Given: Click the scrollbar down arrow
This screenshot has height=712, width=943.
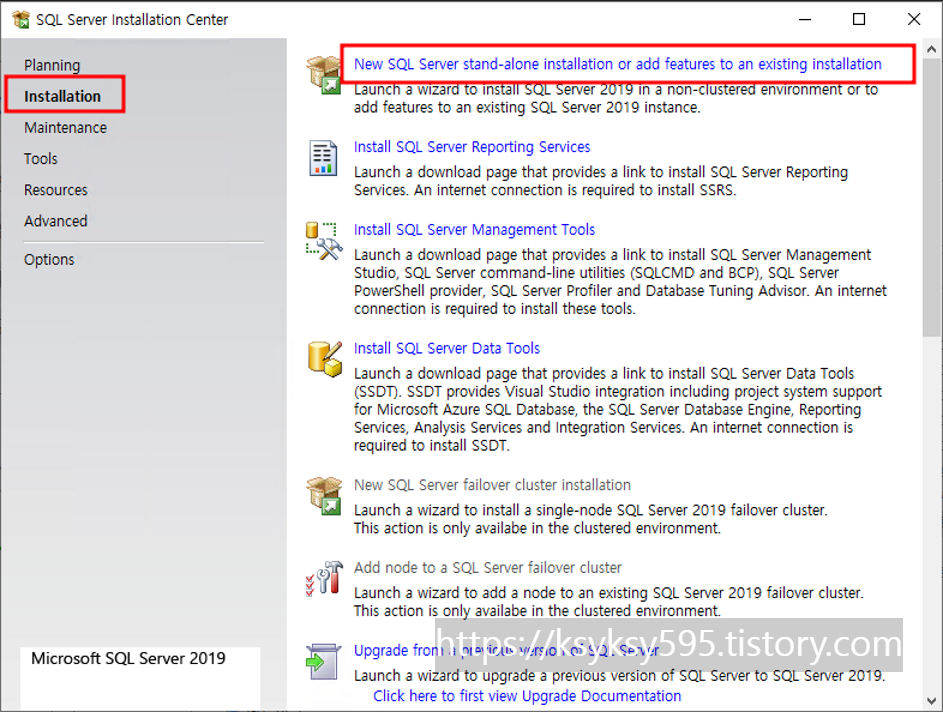Looking at the screenshot, I should pos(932,701).
